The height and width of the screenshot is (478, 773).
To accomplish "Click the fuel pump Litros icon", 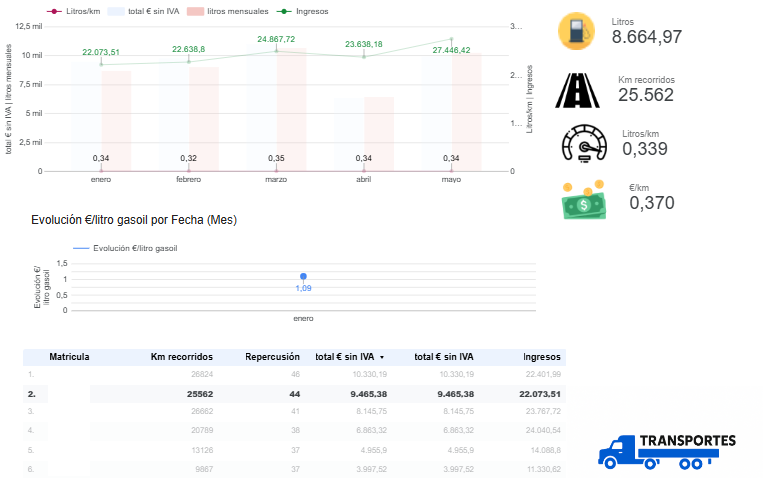I will tap(576, 31).
